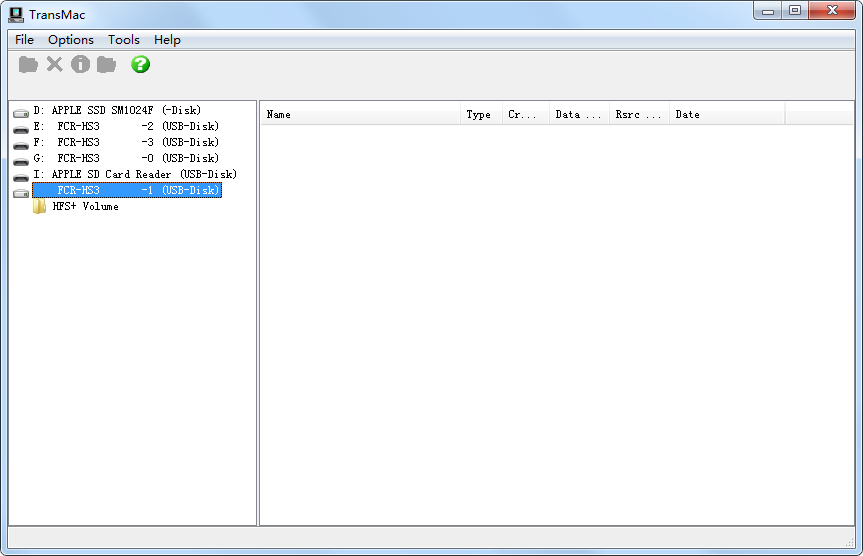
Task: Select F: FCR-HS3 -3 USB disk
Action: click(126, 142)
